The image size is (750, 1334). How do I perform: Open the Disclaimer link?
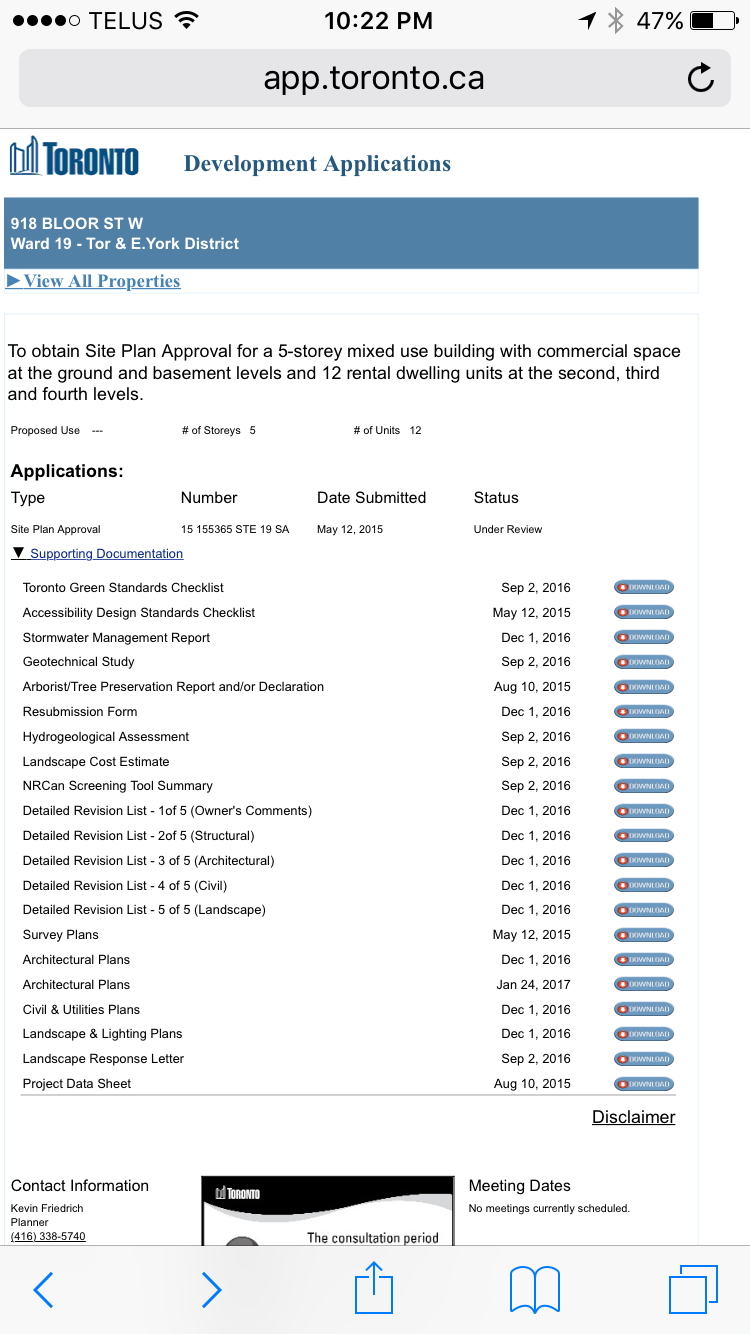633,1117
